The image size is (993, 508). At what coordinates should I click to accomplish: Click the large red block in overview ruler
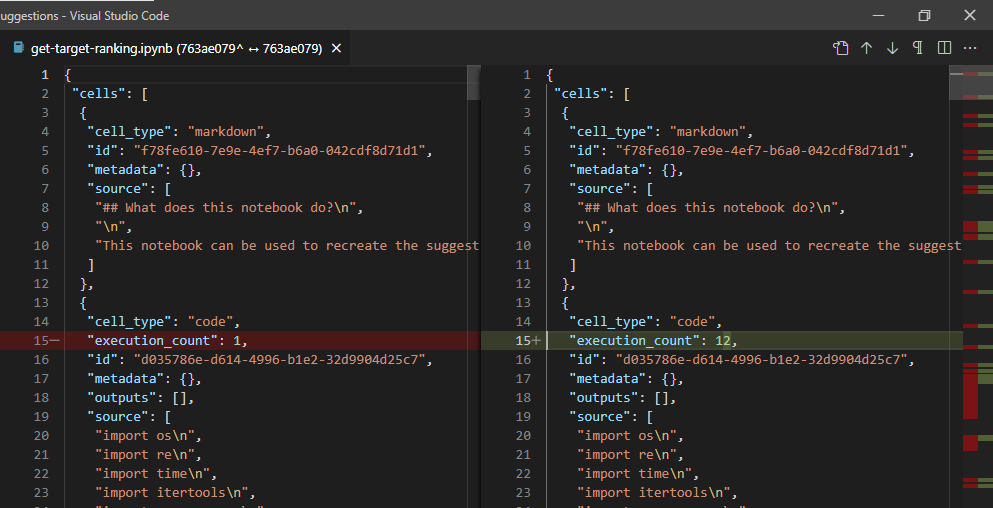(970, 397)
